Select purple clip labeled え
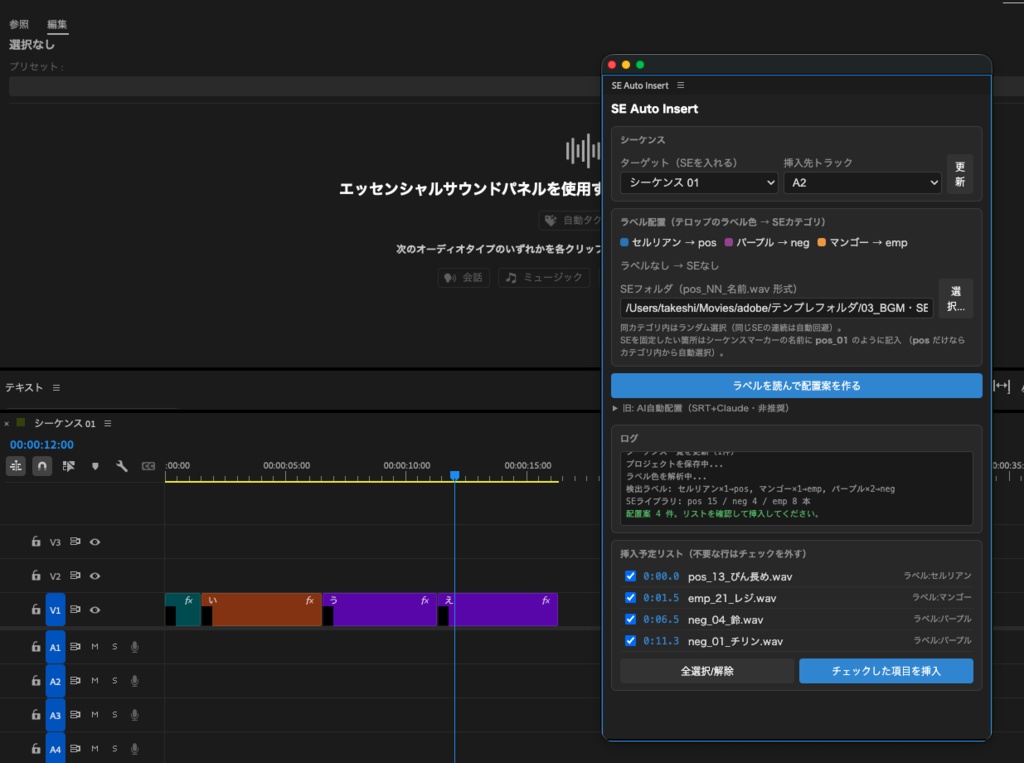Image resolution: width=1024 pixels, height=763 pixels. (498, 609)
